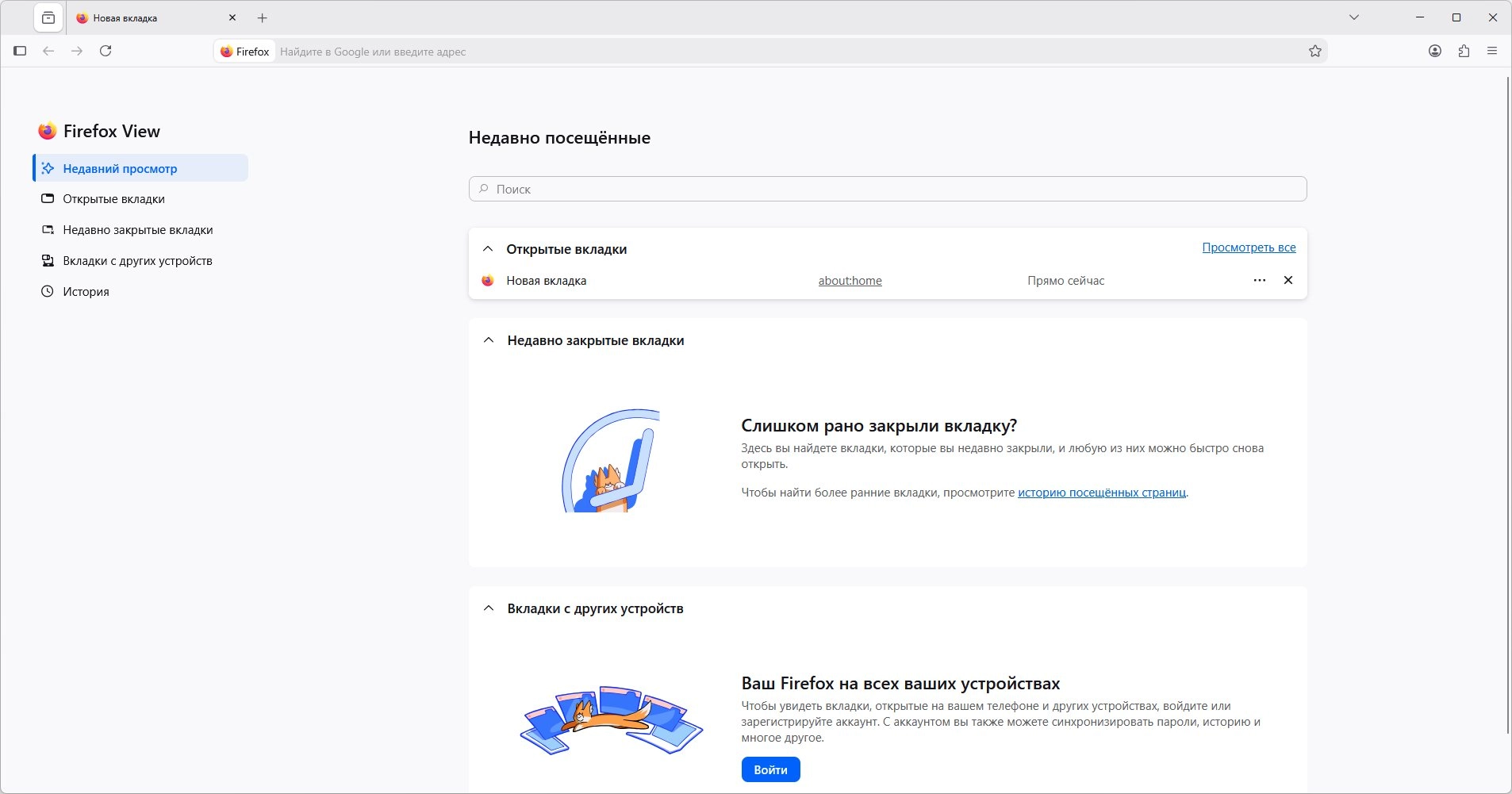Screen dimensions: 1512x794
Task: Click the Войти sign-in button
Action: [770, 769]
